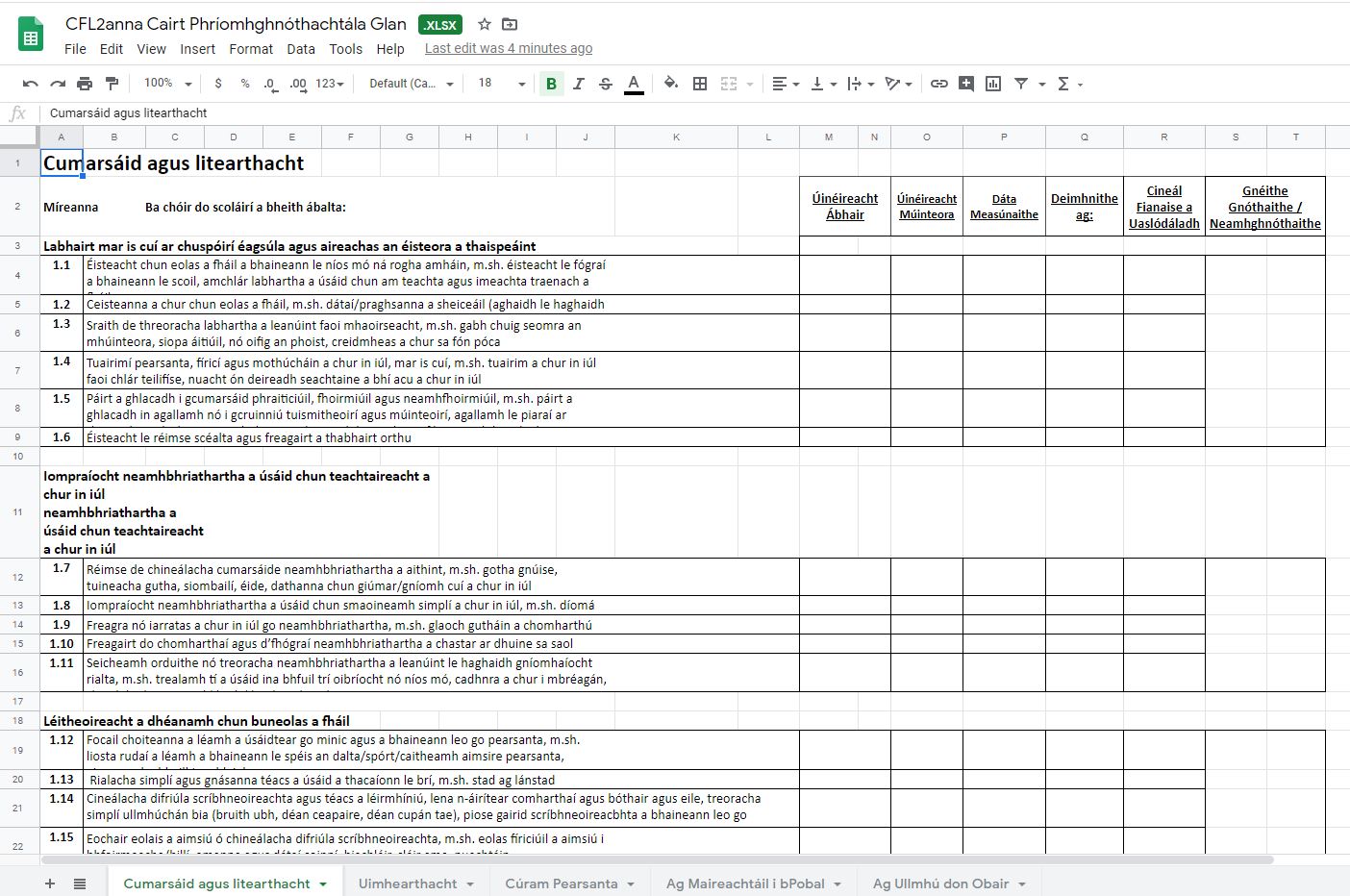Open the Insert menu

click(197, 49)
